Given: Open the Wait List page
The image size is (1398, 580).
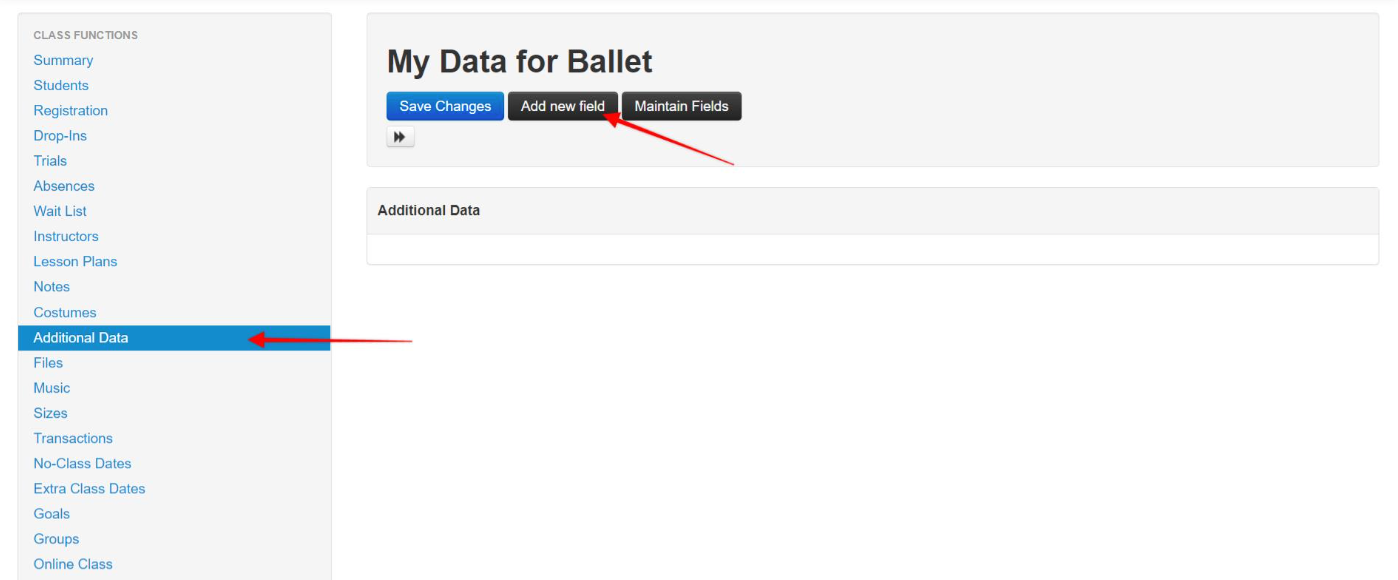Looking at the screenshot, I should pos(60,211).
